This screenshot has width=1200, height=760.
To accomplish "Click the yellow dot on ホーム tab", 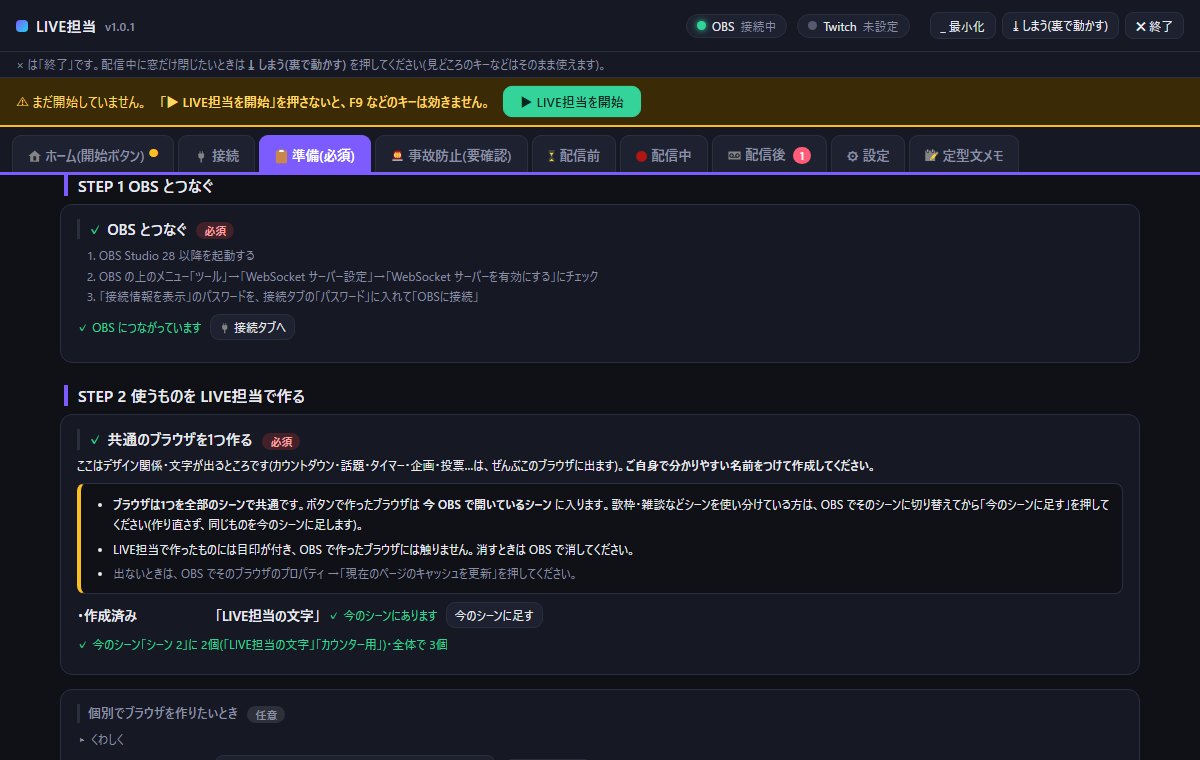I will (154, 154).
